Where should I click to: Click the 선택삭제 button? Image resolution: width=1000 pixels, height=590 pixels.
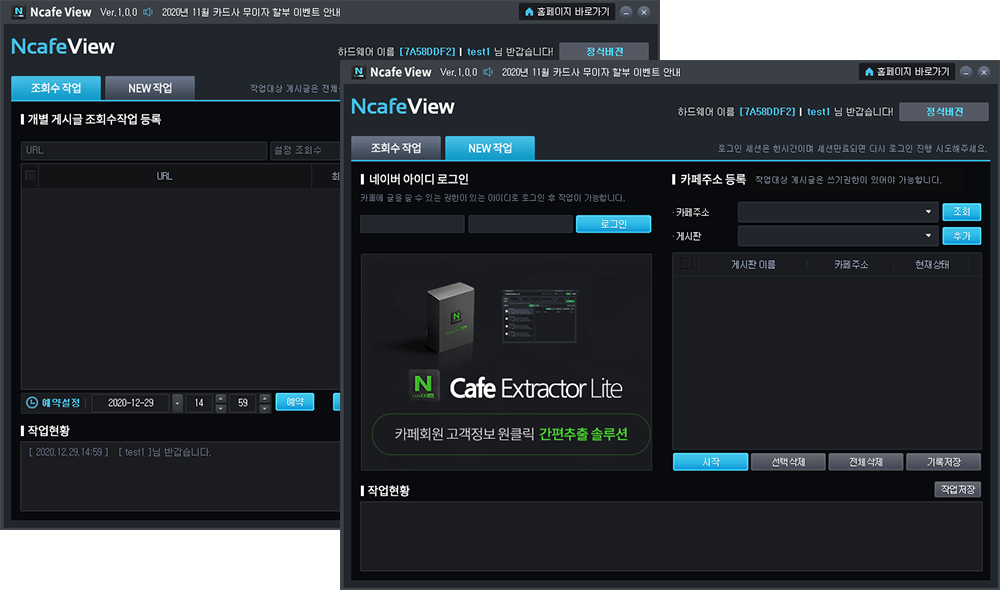coord(788,462)
